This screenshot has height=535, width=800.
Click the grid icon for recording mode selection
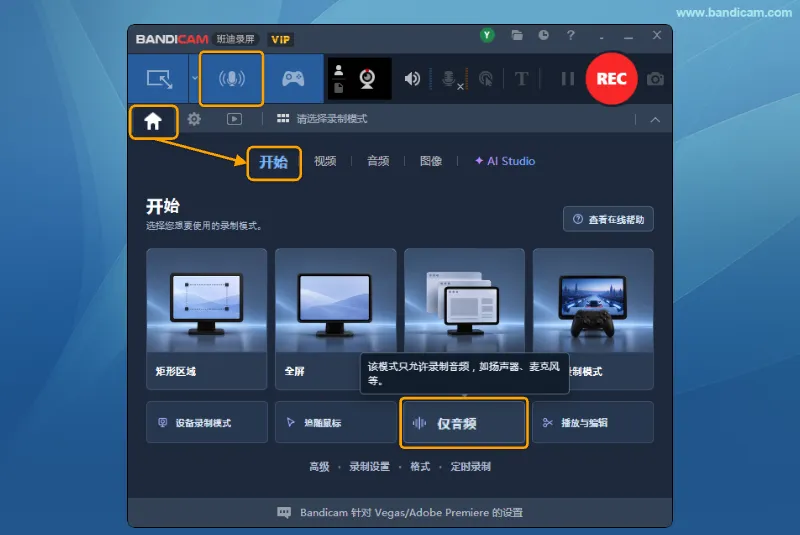(283, 119)
